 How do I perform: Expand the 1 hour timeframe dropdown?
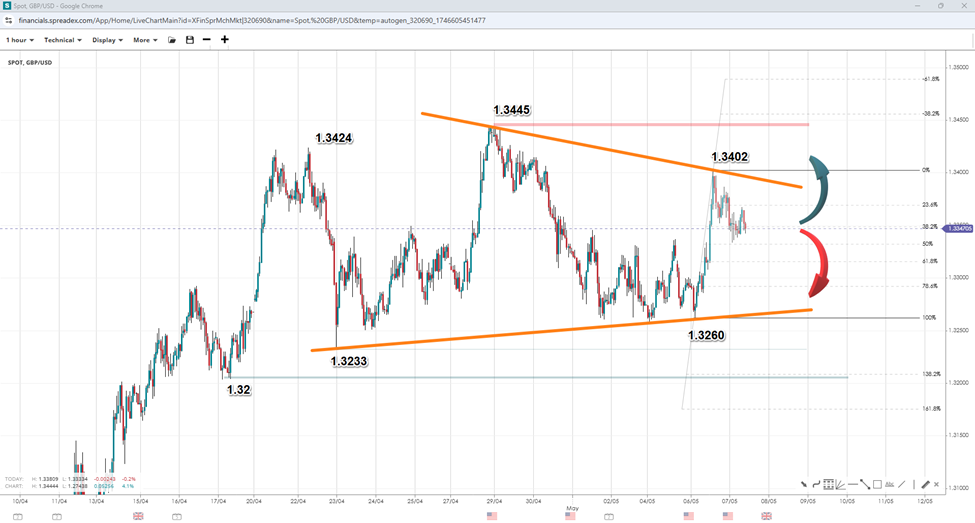pyautogui.click(x=20, y=40)
